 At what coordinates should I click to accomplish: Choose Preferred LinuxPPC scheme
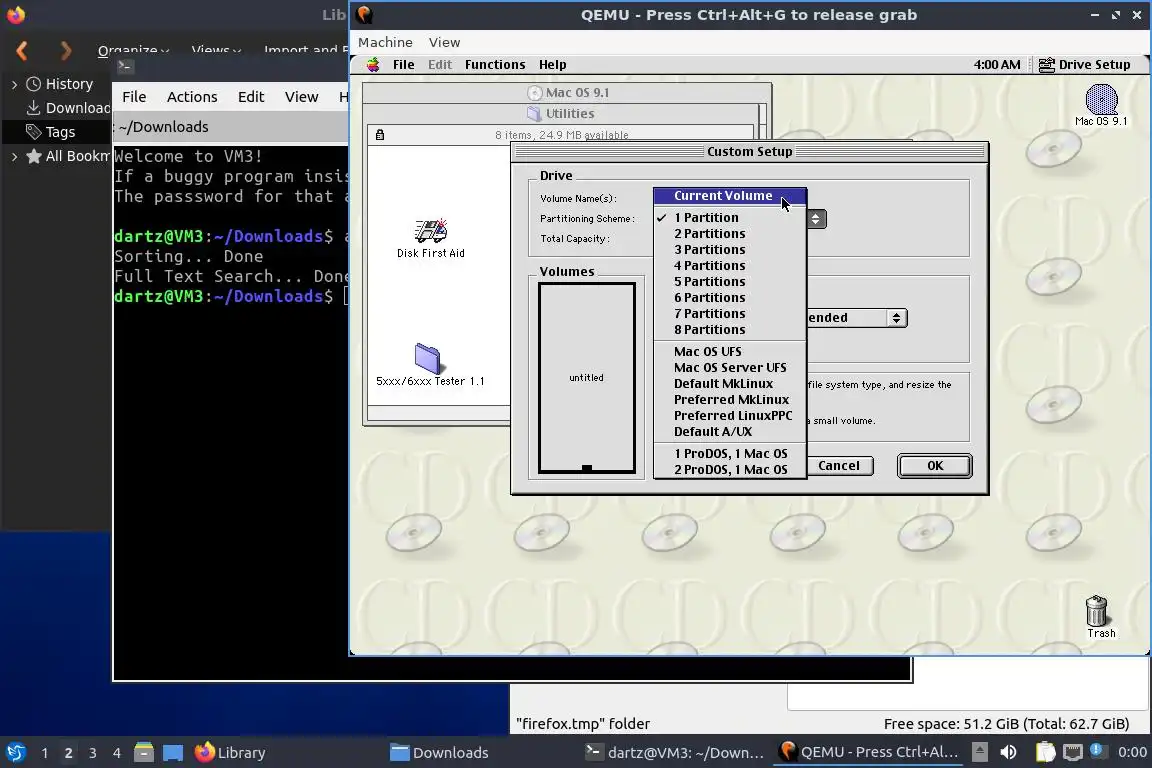[x=730, y=416]
